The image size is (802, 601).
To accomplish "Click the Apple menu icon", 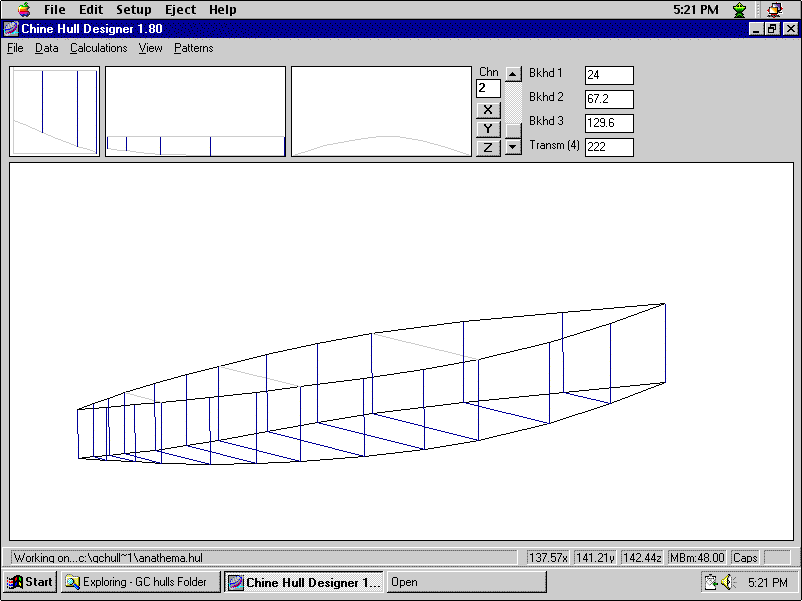I will click(x=23, y=10).
